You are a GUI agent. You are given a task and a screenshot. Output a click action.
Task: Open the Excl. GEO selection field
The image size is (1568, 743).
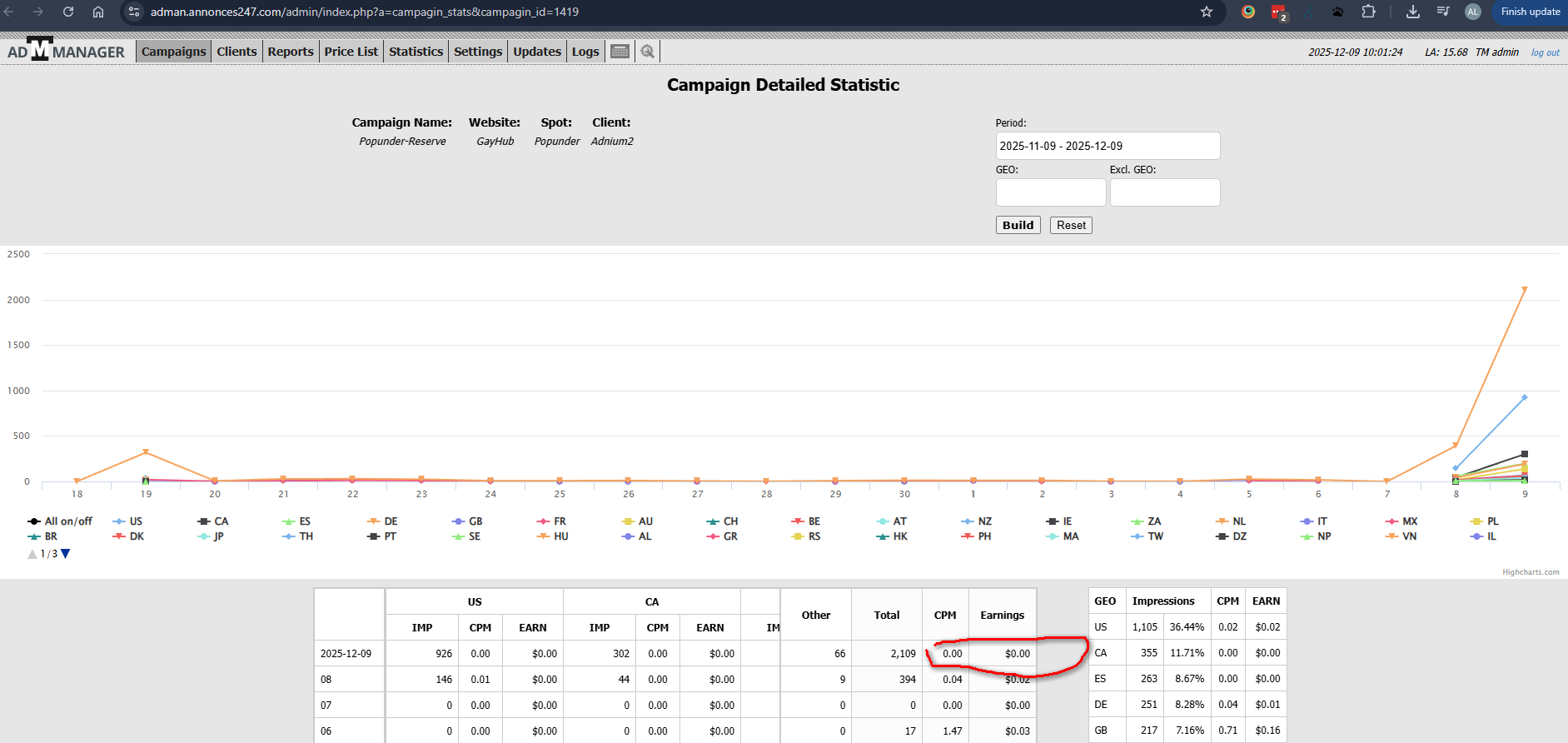[1164, 192]
